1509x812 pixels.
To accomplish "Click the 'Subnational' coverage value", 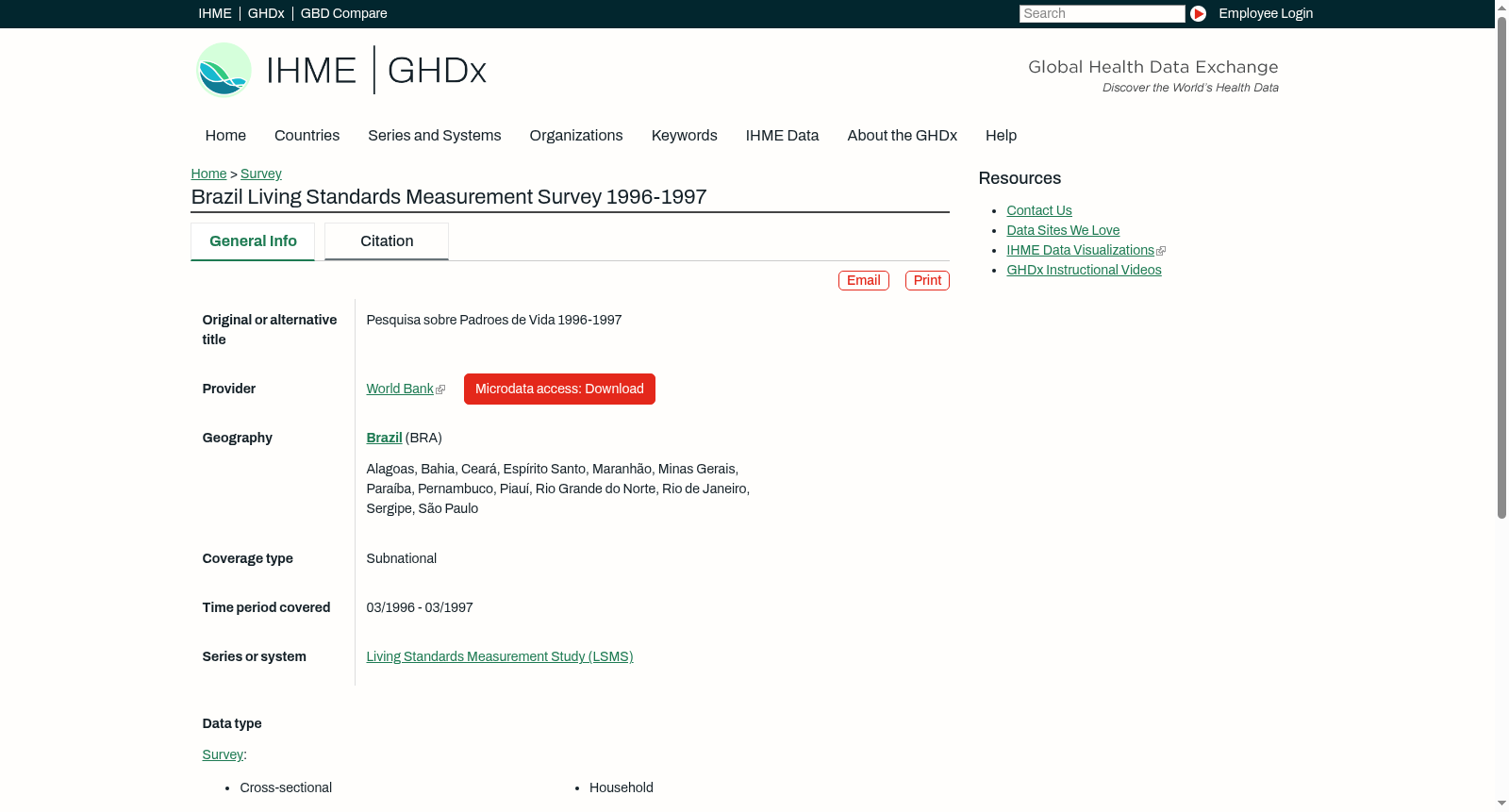I will pyautogui.click(x=402, y=559).
